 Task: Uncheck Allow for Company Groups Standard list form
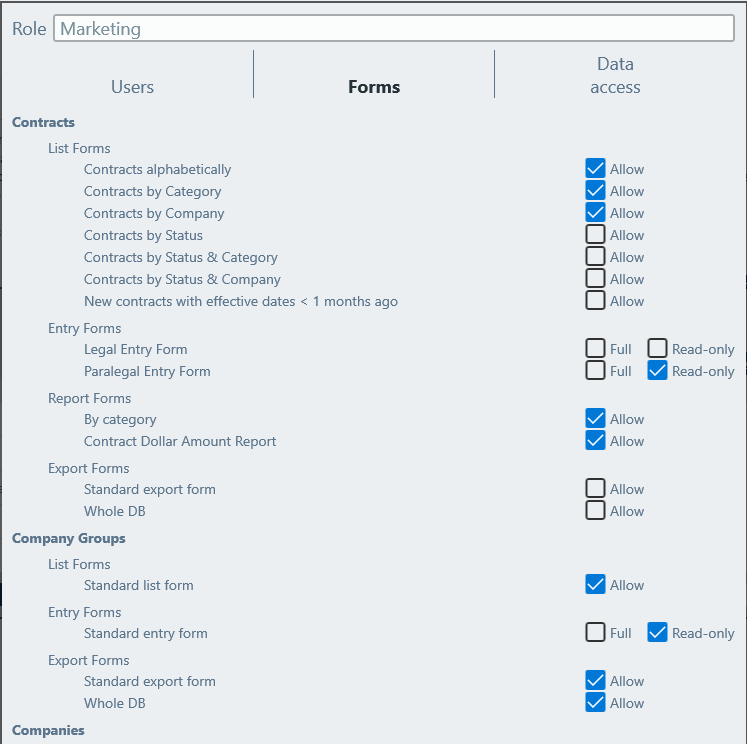(596, 585)
